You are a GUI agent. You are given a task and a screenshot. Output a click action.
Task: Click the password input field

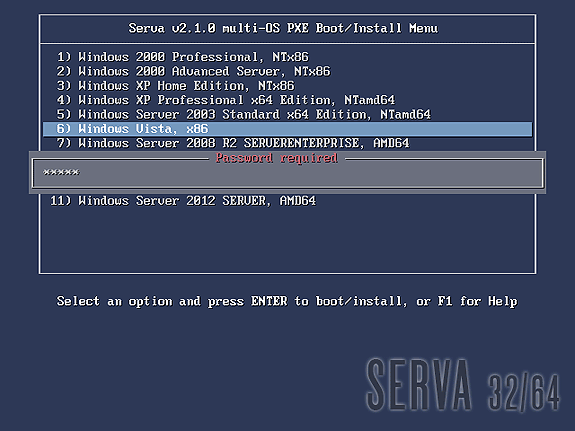(288, 173)
